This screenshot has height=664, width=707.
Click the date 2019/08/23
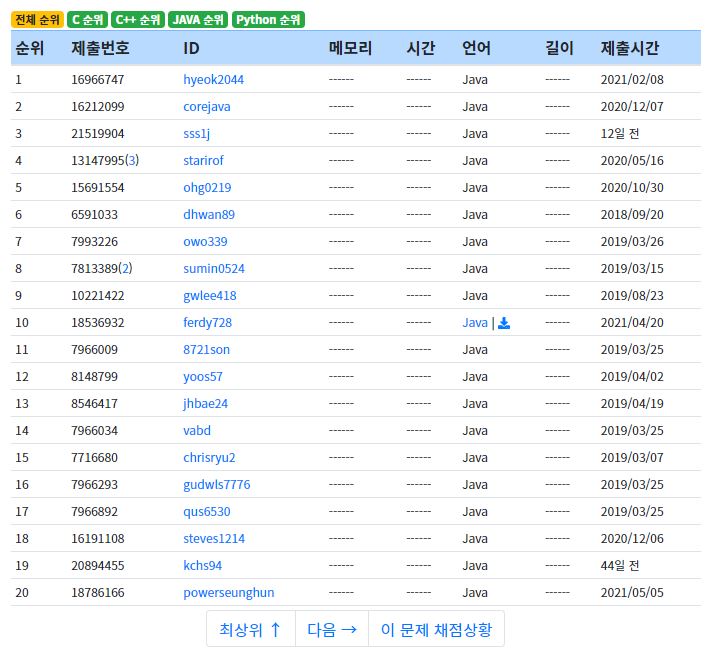point(632,296)
